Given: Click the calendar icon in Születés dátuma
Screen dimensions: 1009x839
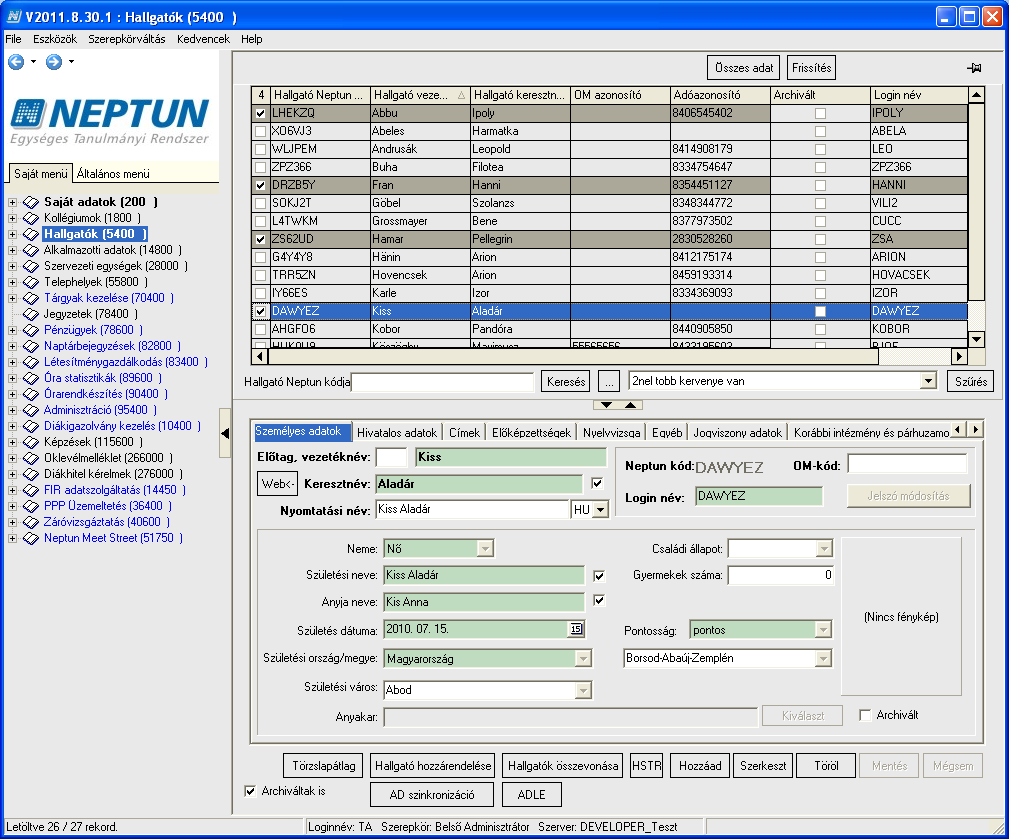Looking at the screenshot, I should coord(576,629).
